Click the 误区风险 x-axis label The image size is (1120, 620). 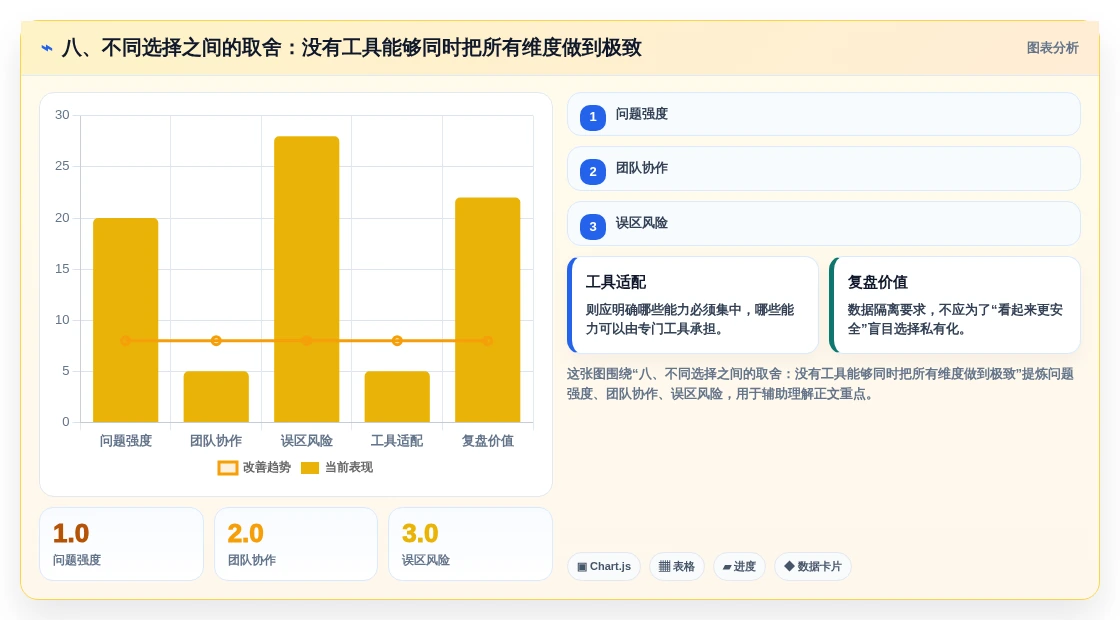pos(306,441)
